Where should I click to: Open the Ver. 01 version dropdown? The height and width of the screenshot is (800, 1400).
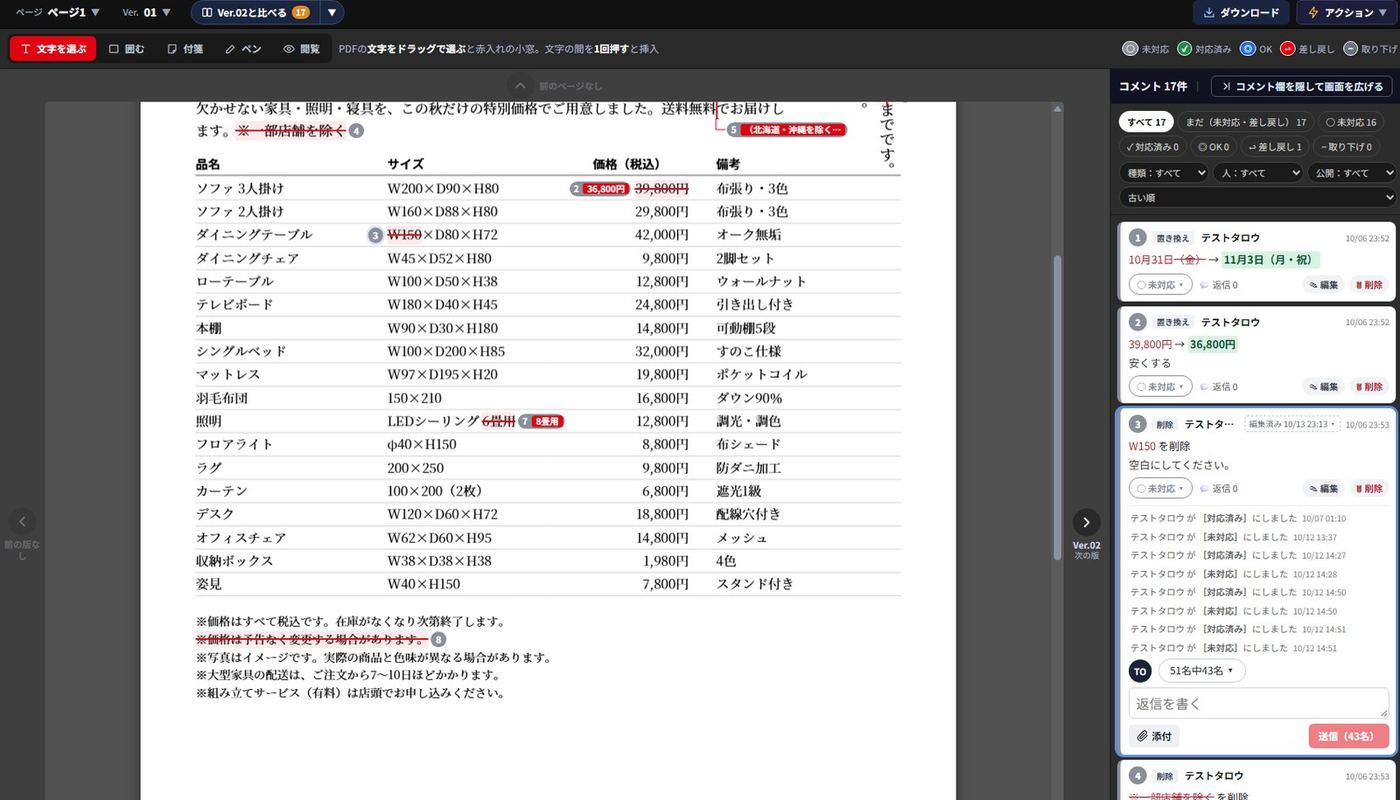coord(146,13)
